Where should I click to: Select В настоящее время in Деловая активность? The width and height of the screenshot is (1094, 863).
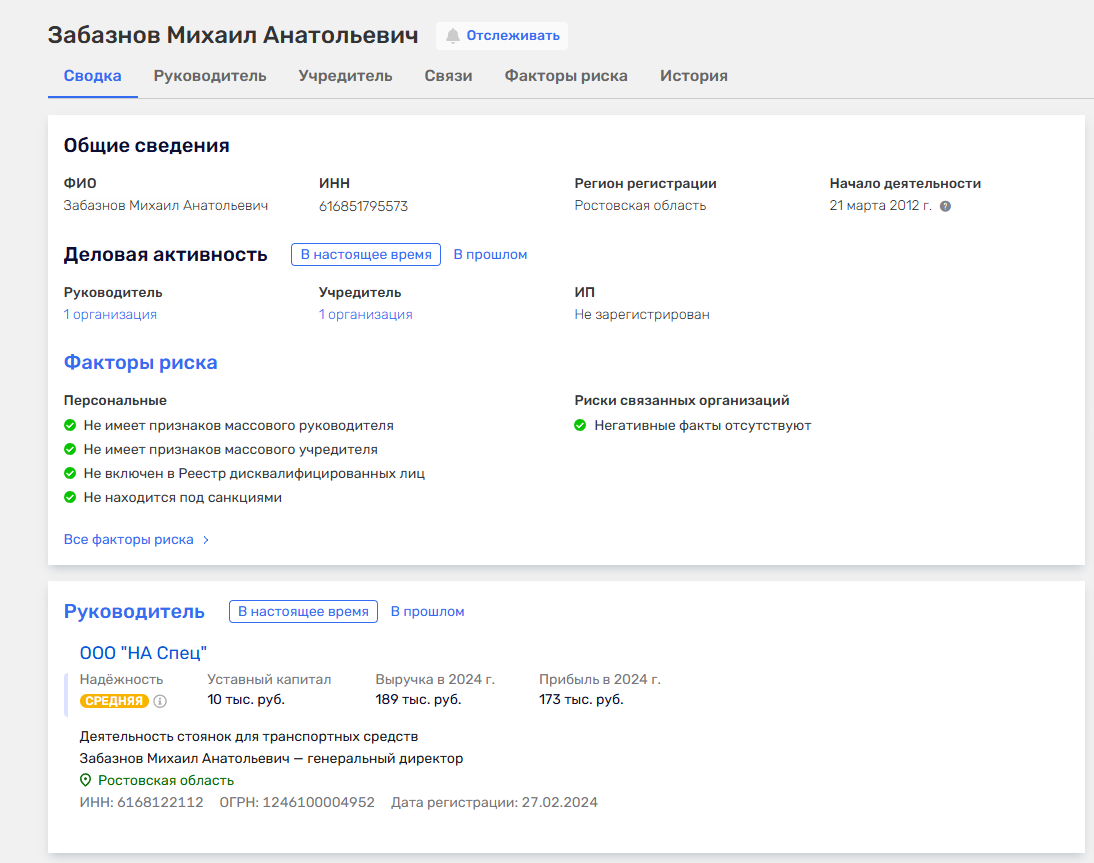click(x=366, y=255)
